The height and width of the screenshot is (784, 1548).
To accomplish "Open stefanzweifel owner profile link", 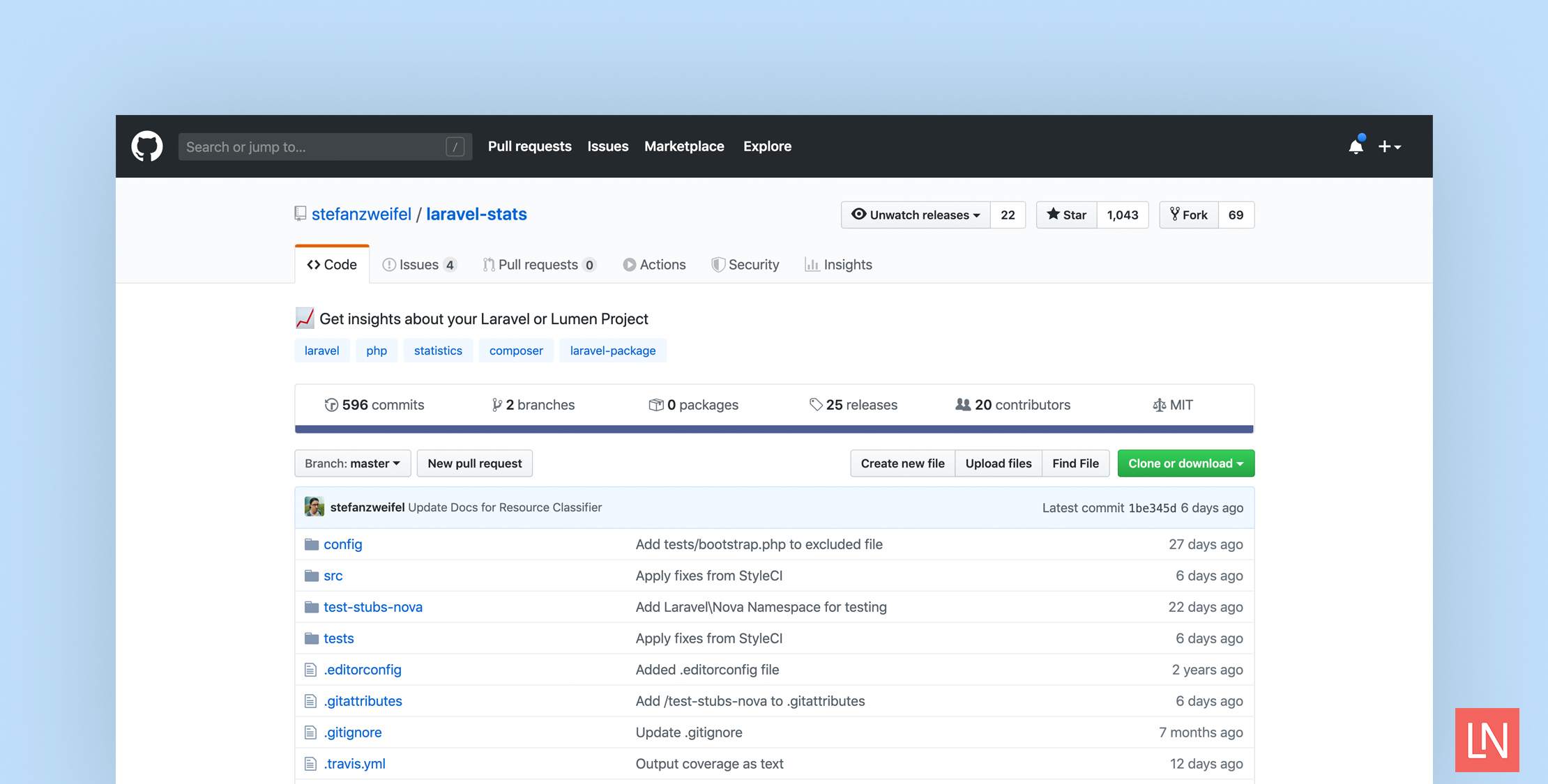I will [361, 214].
